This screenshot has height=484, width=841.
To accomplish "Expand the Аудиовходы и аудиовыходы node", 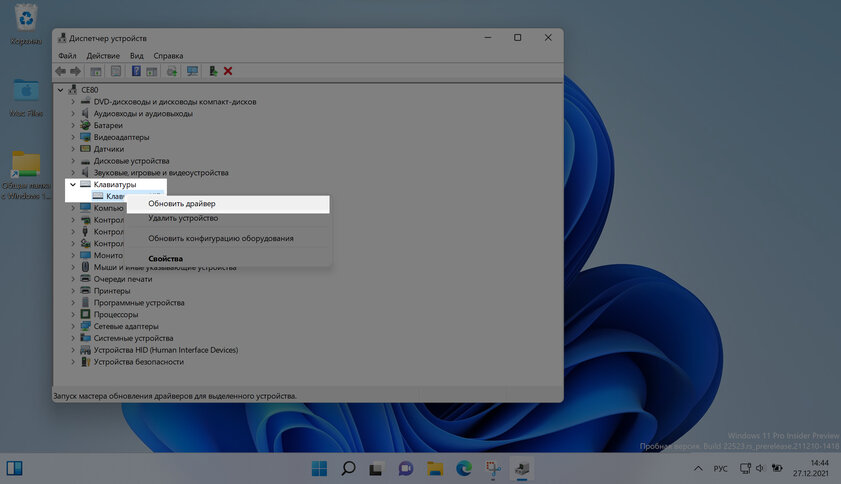I will (x=73, y=113).
